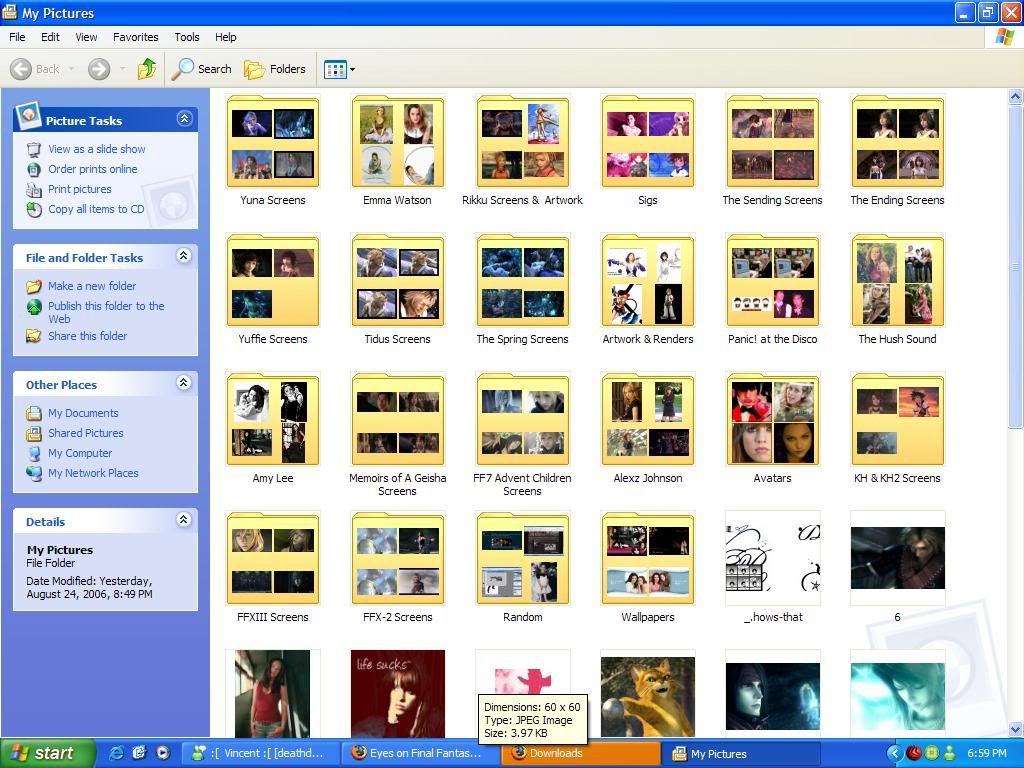Go up one folder level
Image resolution: width=1024 pixels, height=768 pixels.
click(x=147, y=69)
